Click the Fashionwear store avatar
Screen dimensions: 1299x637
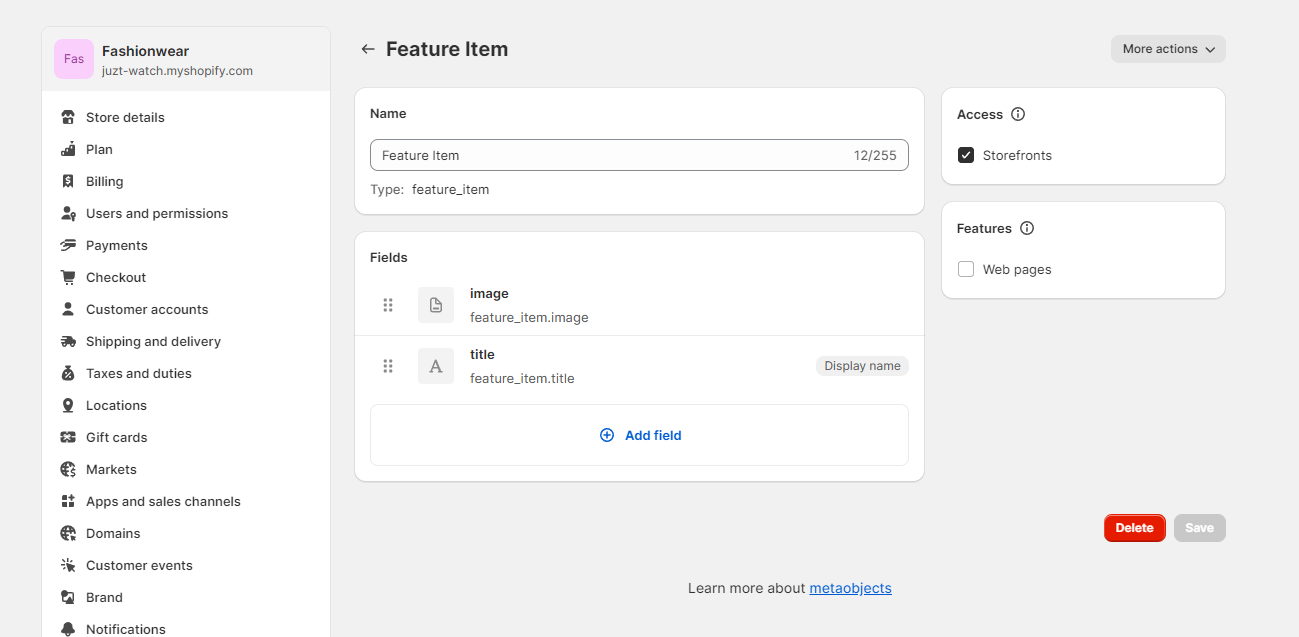coord(74,59)
